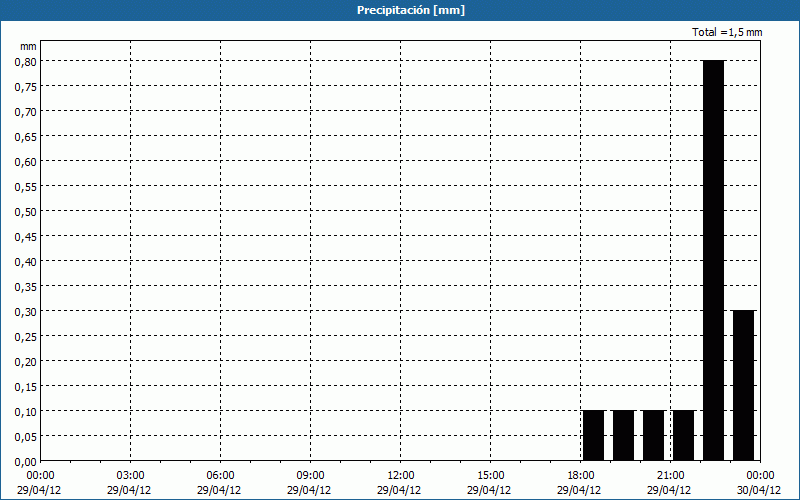Select the first bar just after 18:00
This screenshot has height=500, width=800.
click(593, 435)
